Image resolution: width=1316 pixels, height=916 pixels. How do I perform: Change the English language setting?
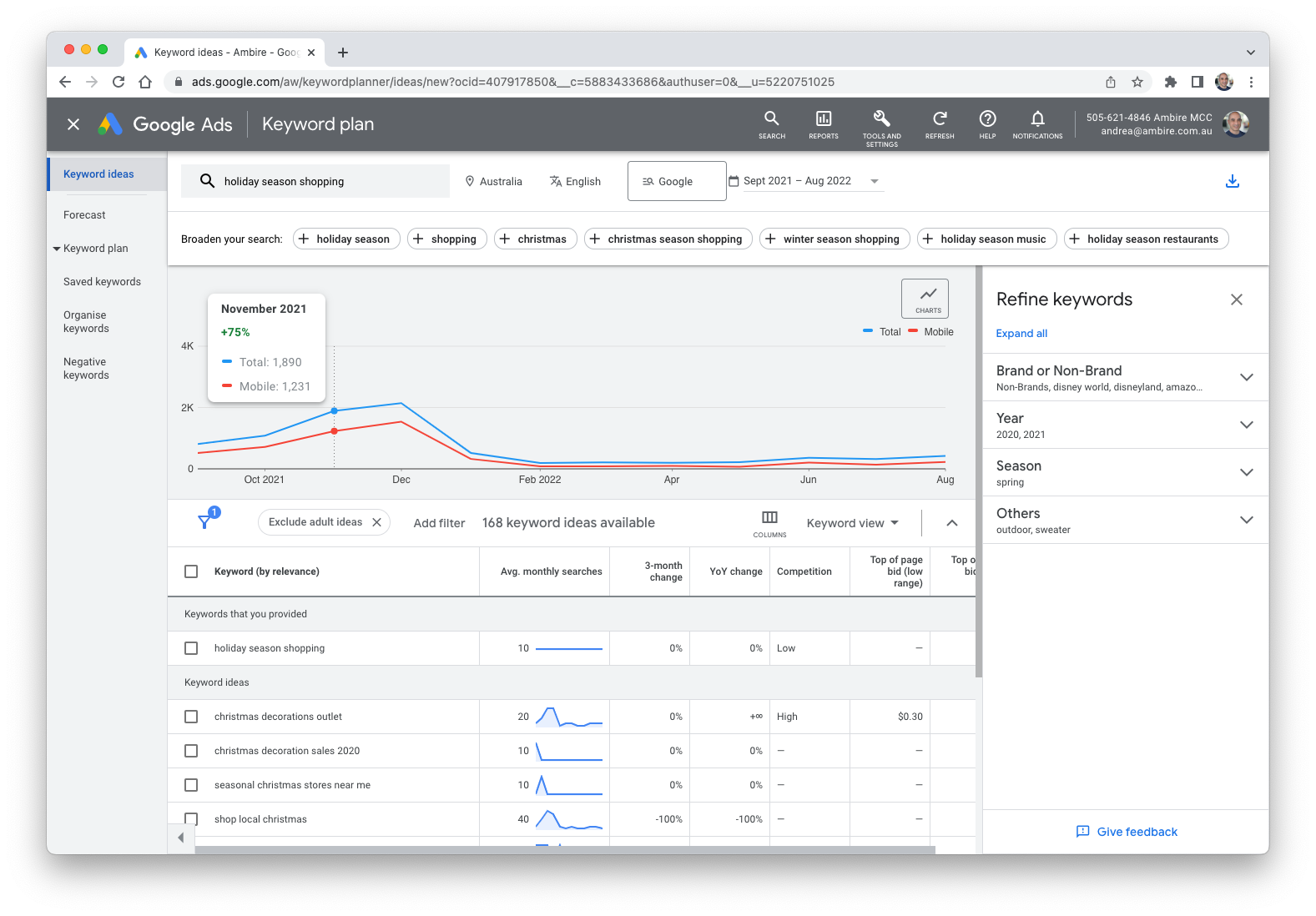[x=575, y=181]
